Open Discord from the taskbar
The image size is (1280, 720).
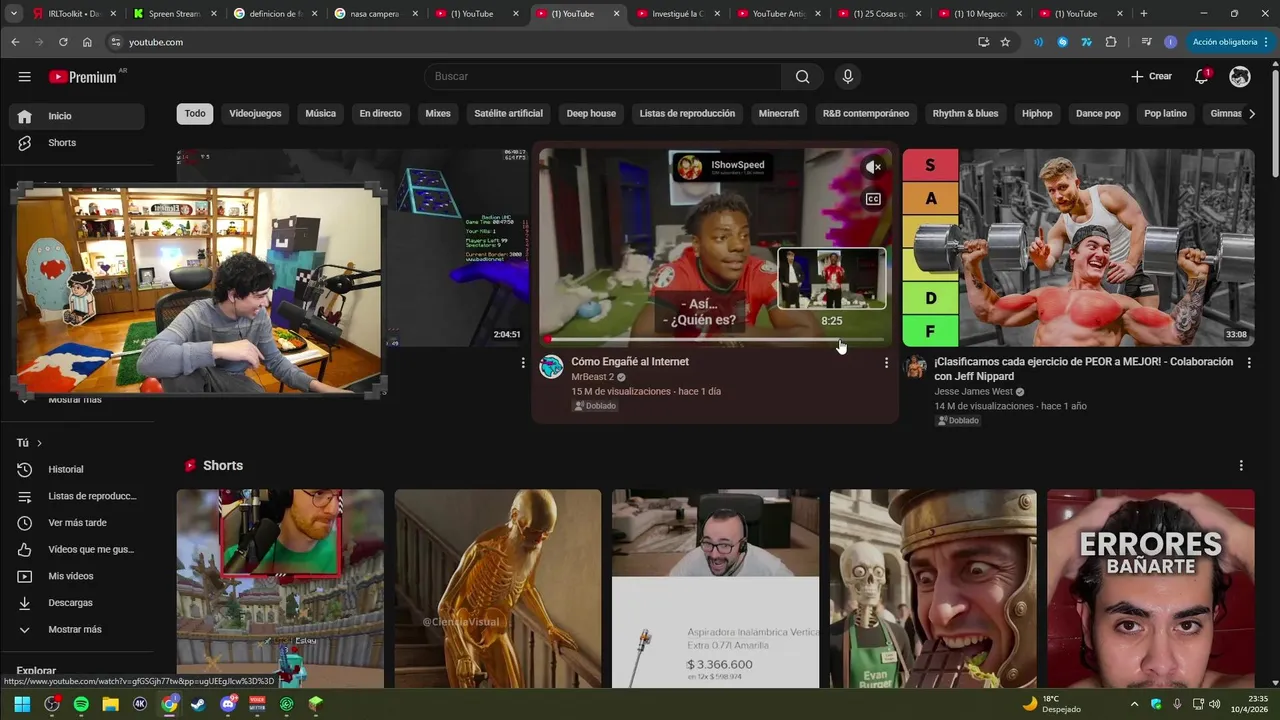tap(228, 704)
